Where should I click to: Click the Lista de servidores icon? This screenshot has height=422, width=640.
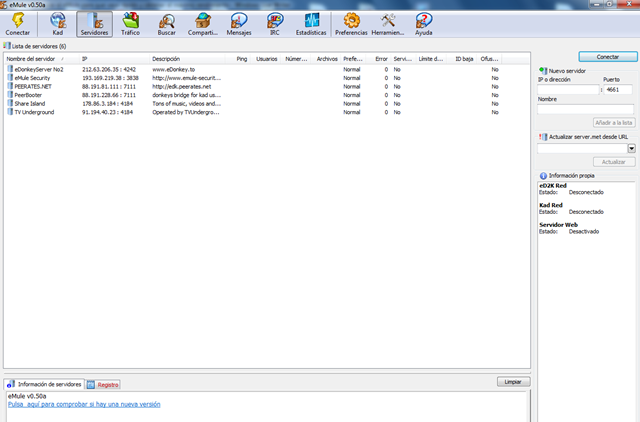[x=7, y=46]
